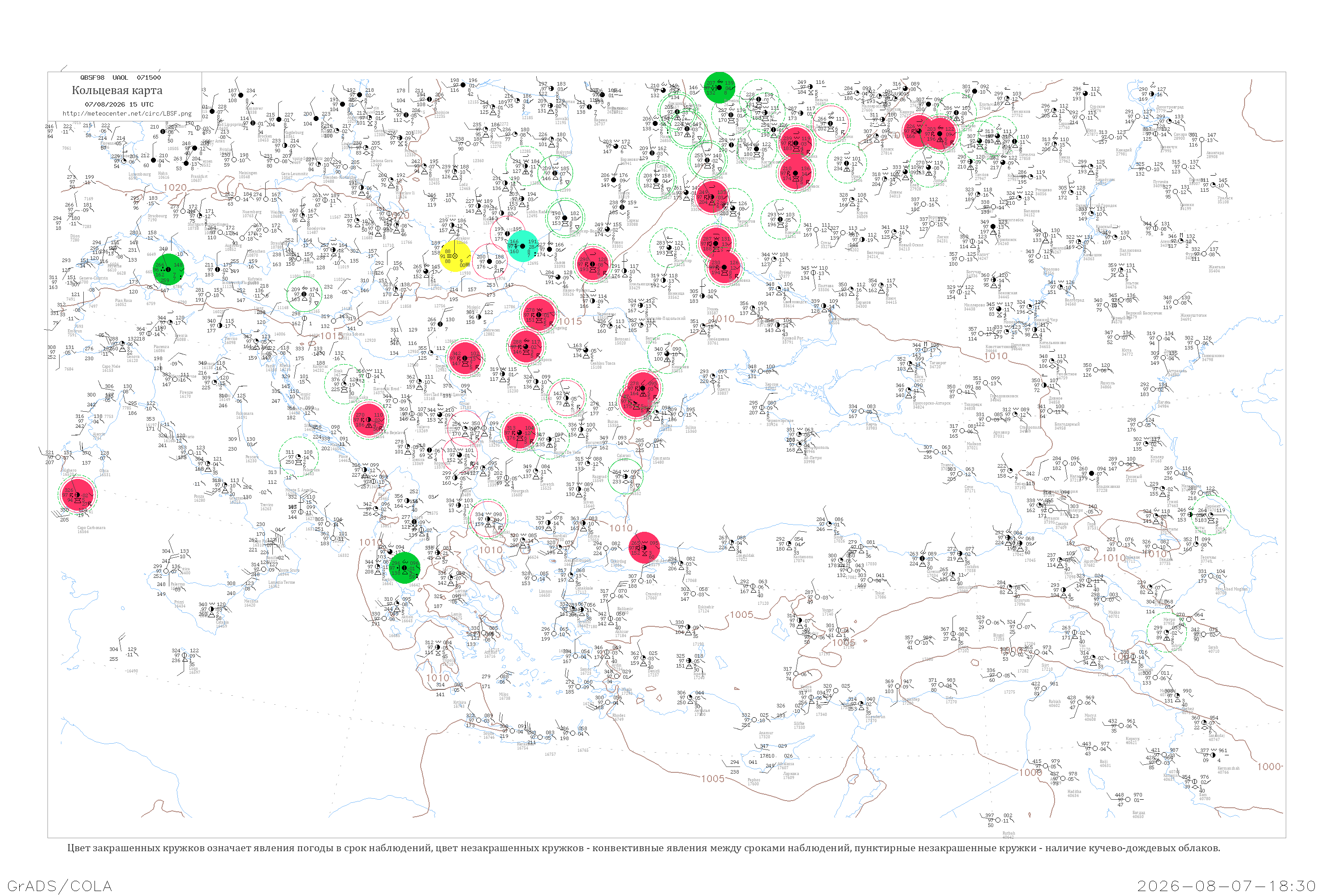The height and width of the screenshot is (896, 1344).
Task: Click the yellow filled weather circle
Action: (x=455, y=255)
